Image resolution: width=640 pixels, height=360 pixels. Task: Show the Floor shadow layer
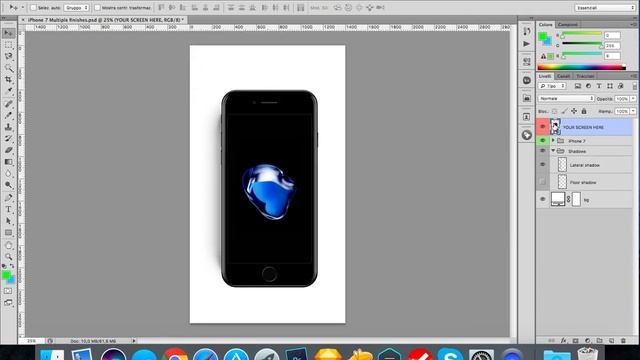coord(542,182)
